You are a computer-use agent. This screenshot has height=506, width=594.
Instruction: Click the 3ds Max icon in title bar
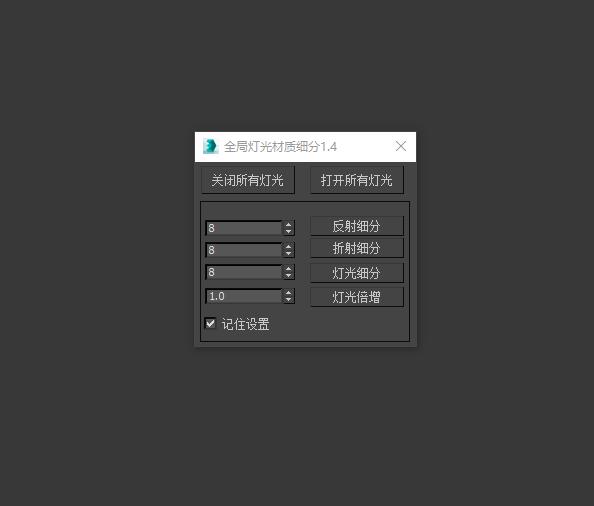210,146
